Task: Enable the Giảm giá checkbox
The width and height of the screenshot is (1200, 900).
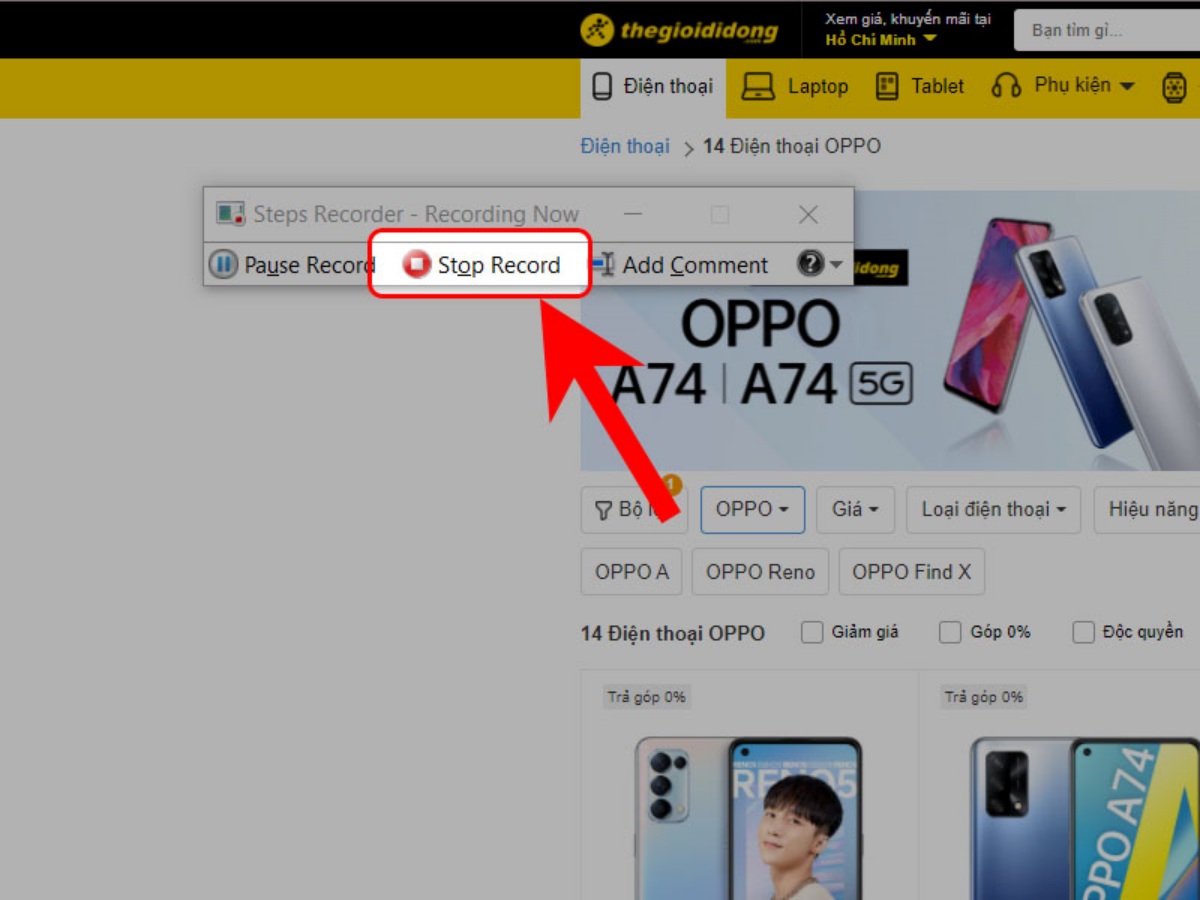Action: point(813,632)
